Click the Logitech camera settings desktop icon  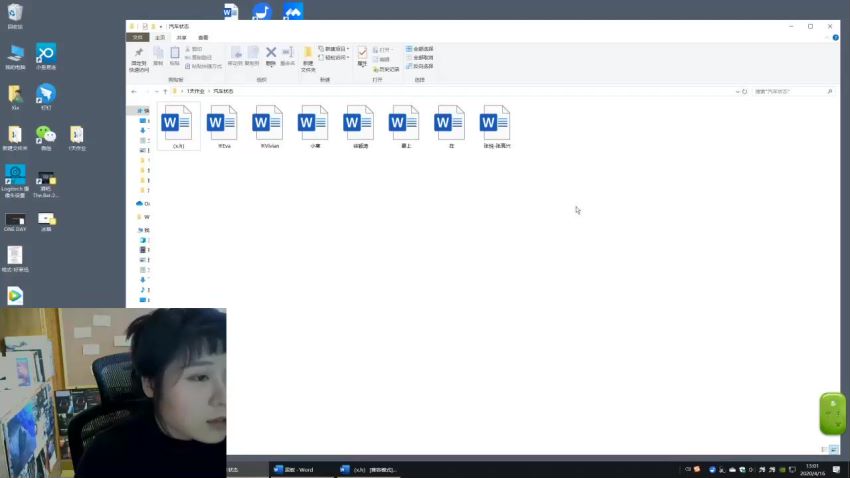click(15, 181)
